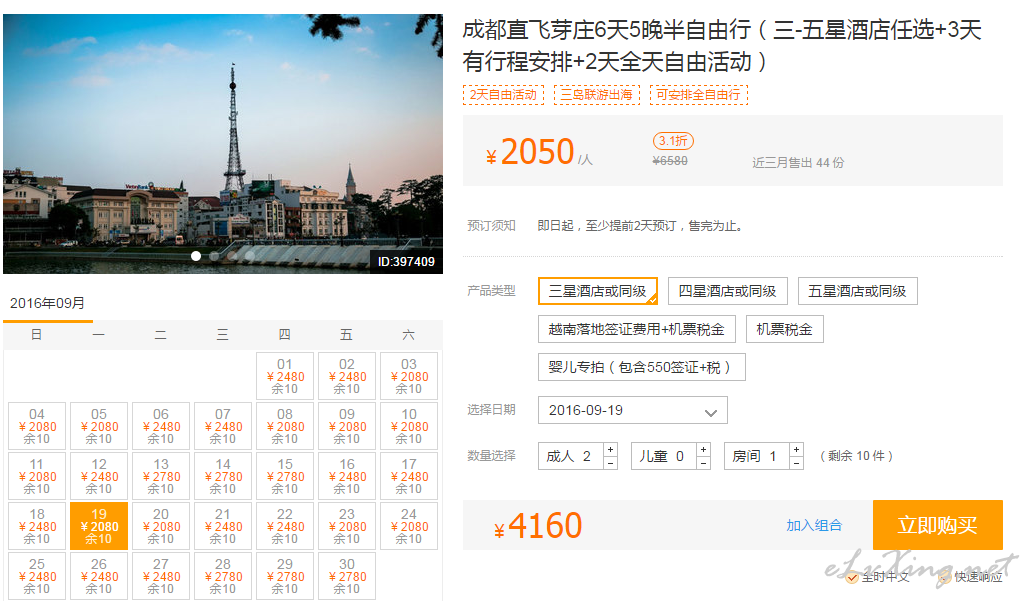This screenshot has height=601, width=1029.
Task: Increase child count with plus button
Action: (704, 449)
